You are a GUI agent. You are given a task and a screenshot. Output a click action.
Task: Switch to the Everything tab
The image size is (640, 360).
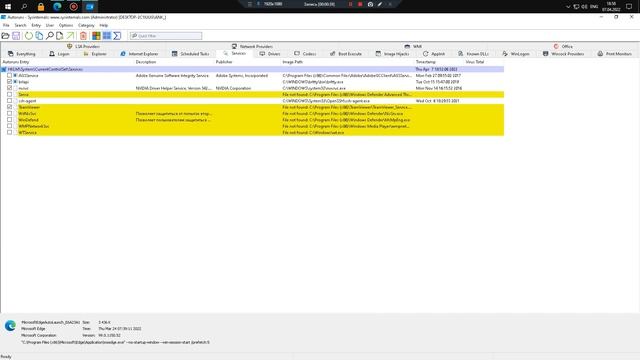[x=22, y=54]
